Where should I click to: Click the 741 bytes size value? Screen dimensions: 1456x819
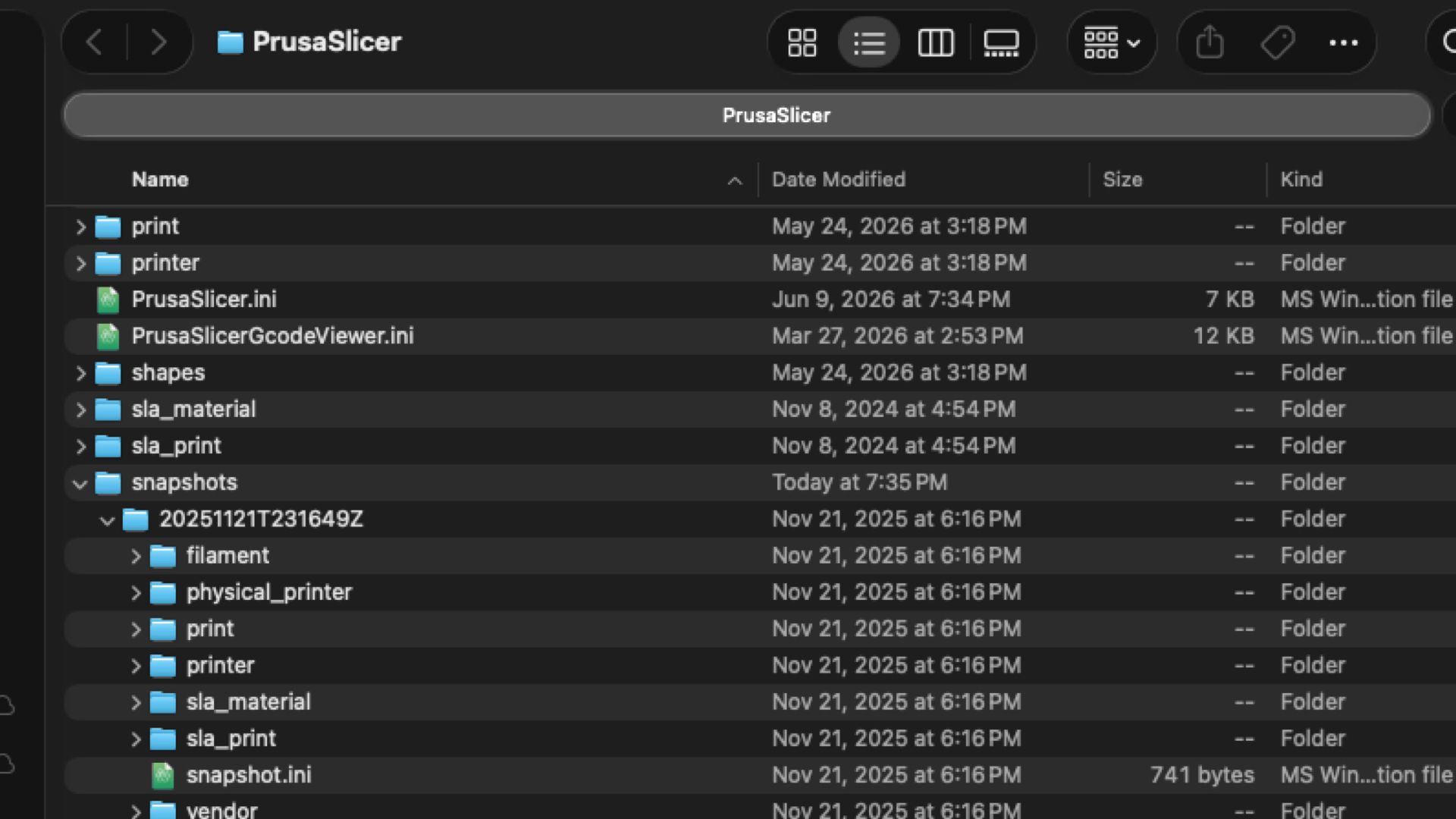pos(1202,775)
